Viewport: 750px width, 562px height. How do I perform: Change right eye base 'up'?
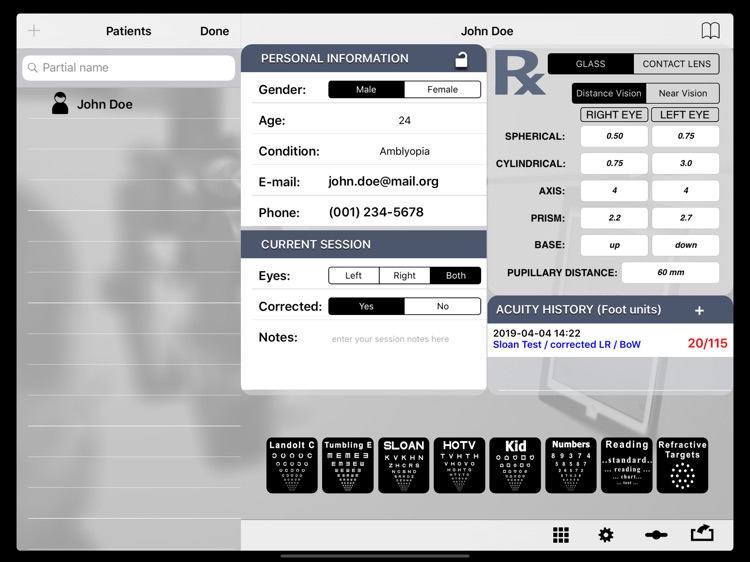coord(614,245)
